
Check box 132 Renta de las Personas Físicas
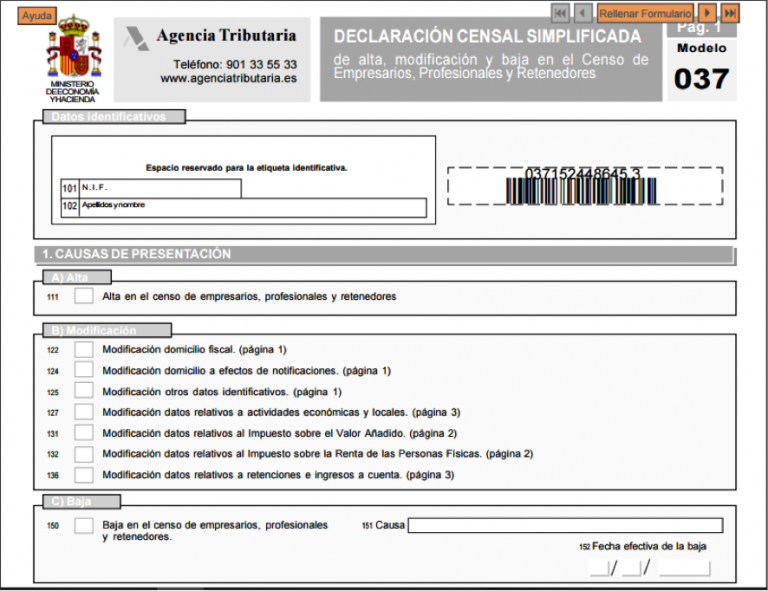84,454
